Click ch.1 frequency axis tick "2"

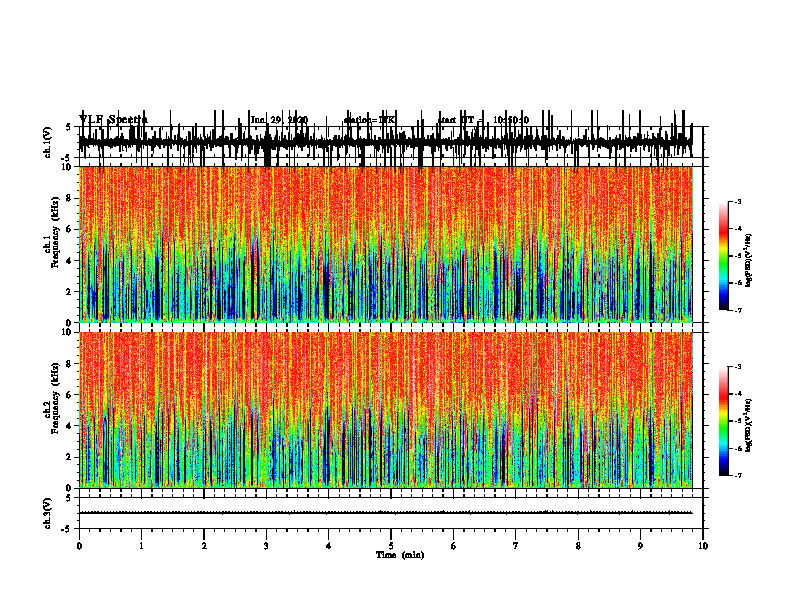point(69,292)
